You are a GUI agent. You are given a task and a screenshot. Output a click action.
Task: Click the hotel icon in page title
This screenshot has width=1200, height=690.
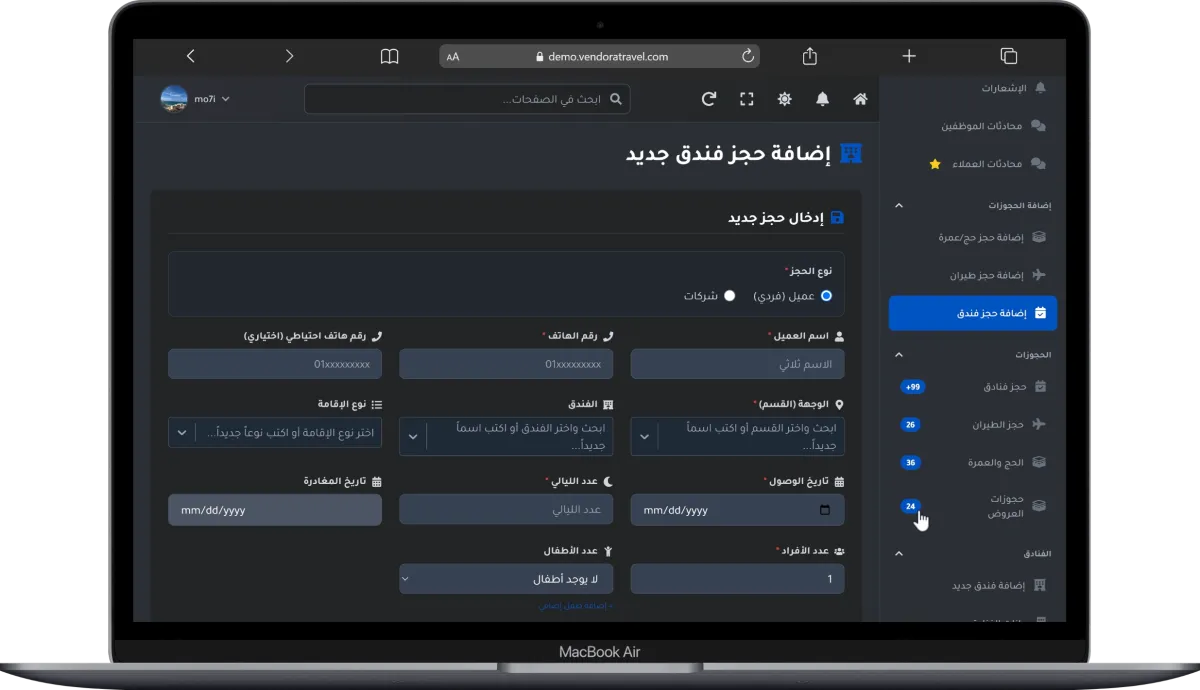pos(851,153)
